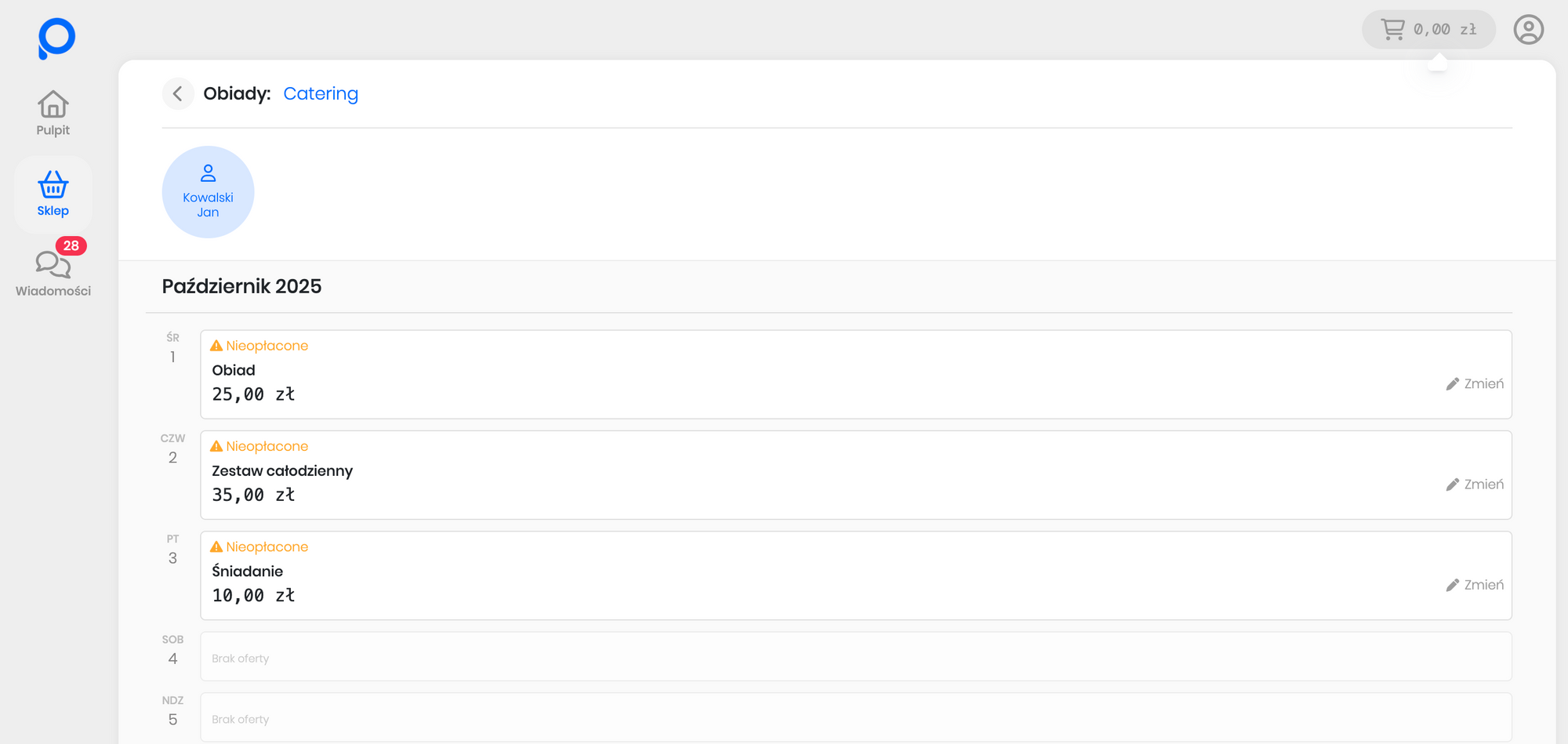Click the Nieopłacone warning on Wednesday's Obiad
The image size is (1568, 744).
pos(260,346)
